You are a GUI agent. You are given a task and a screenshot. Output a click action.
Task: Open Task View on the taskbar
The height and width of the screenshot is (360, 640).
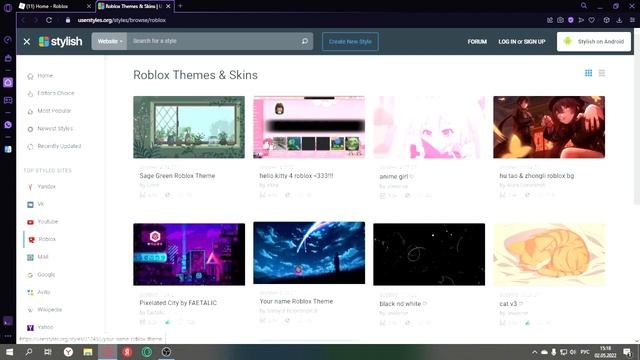pyautogui.click(x=48, y=352)
